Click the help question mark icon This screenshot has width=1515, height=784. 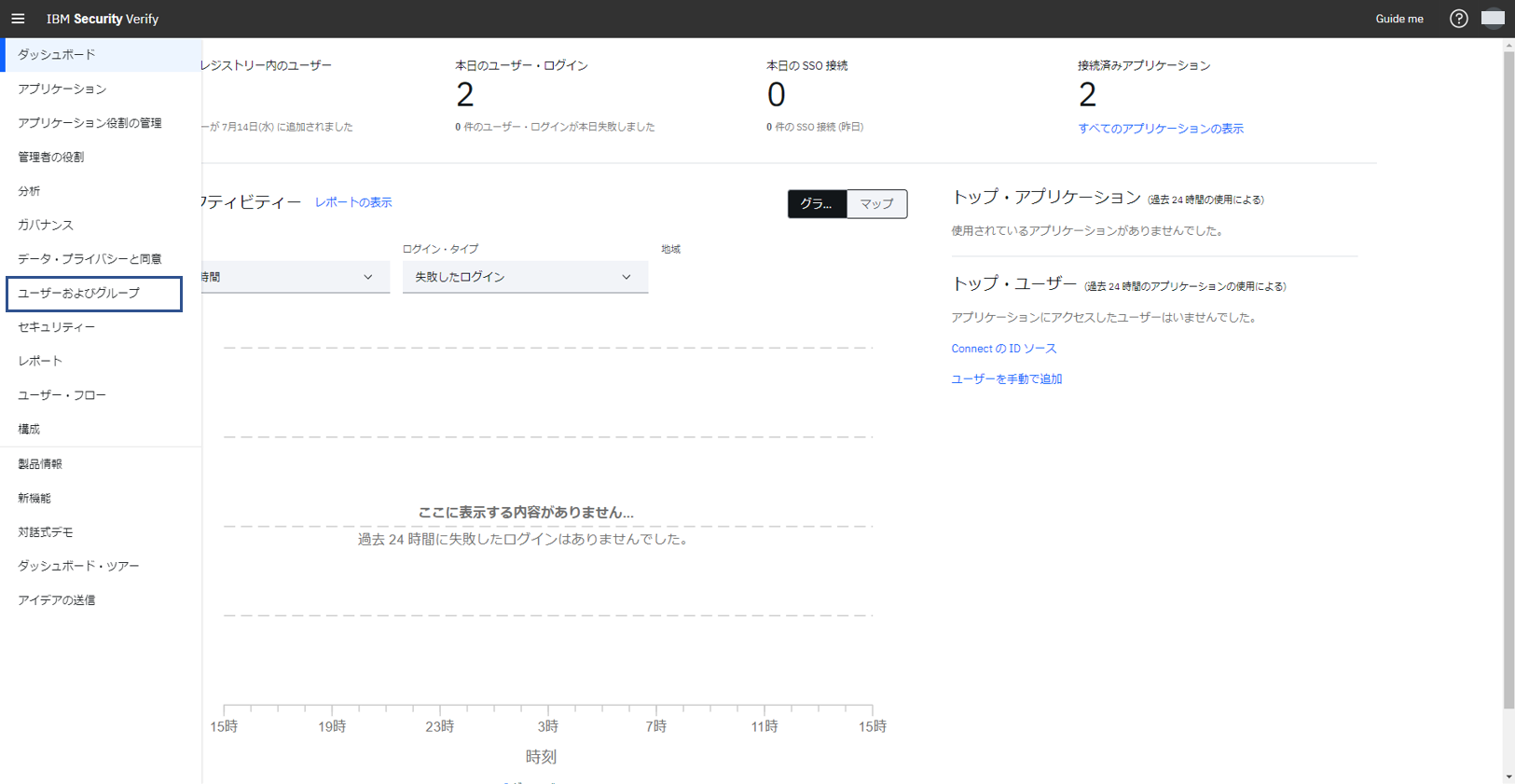1458,19
